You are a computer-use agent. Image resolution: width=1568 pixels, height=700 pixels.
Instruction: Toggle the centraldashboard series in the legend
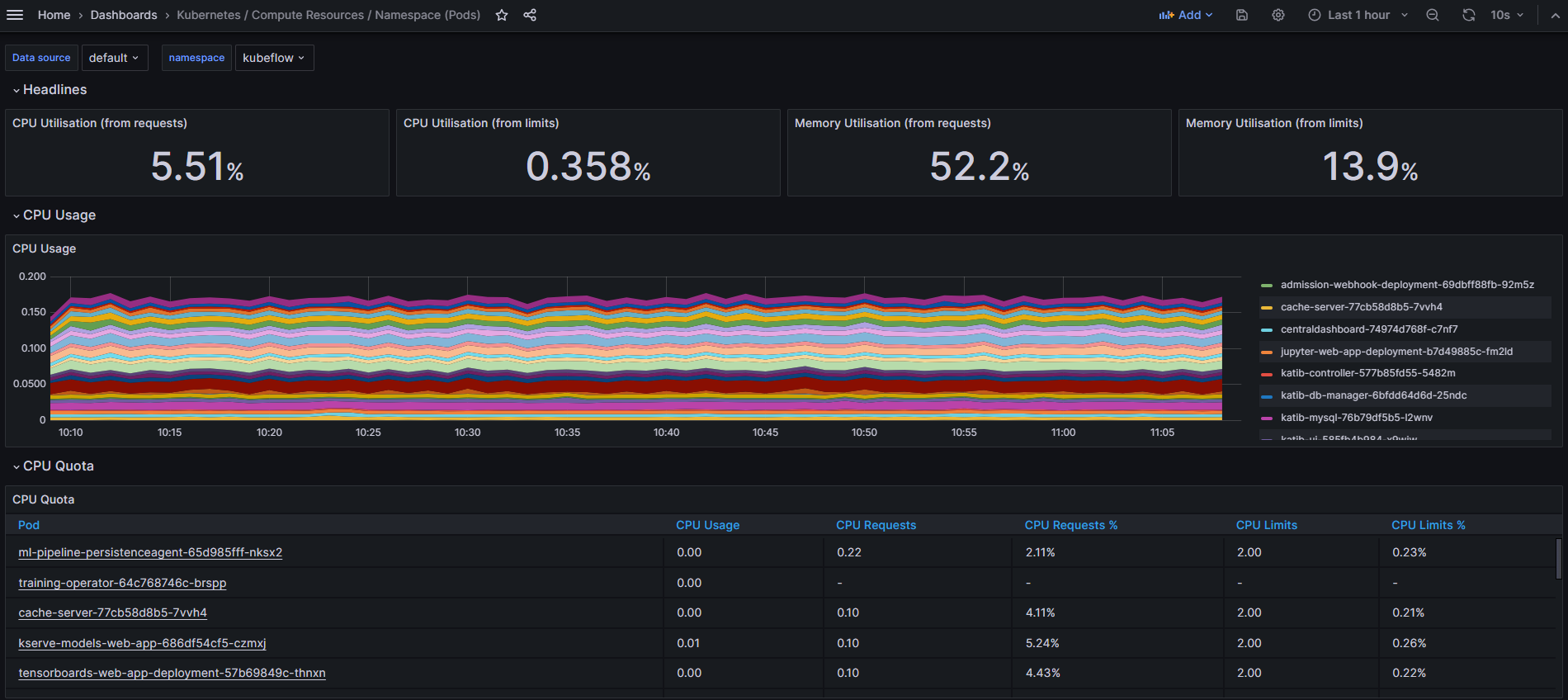coord(1369,329)
